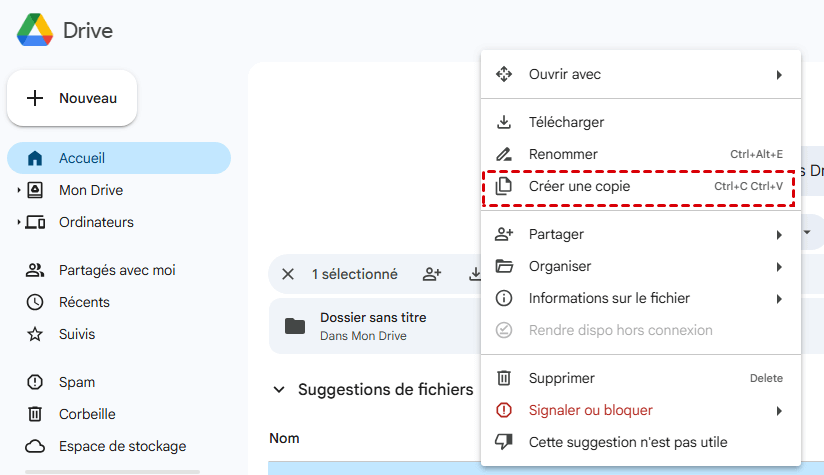Go to Accueil in the sidebar
Viewport: 824px width, 475px height.
(x=82, y=158)
